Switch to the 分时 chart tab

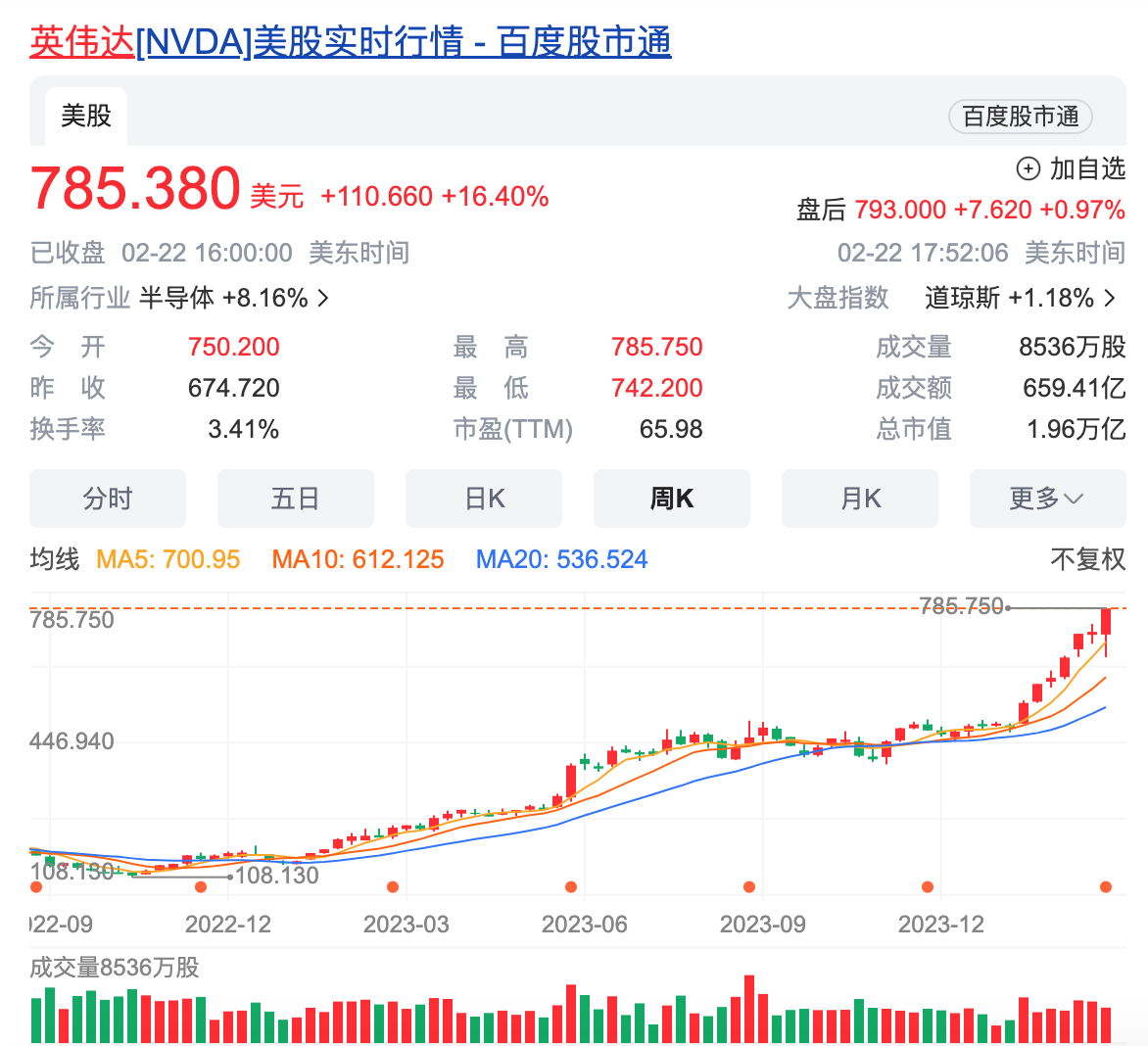point(108,499)
